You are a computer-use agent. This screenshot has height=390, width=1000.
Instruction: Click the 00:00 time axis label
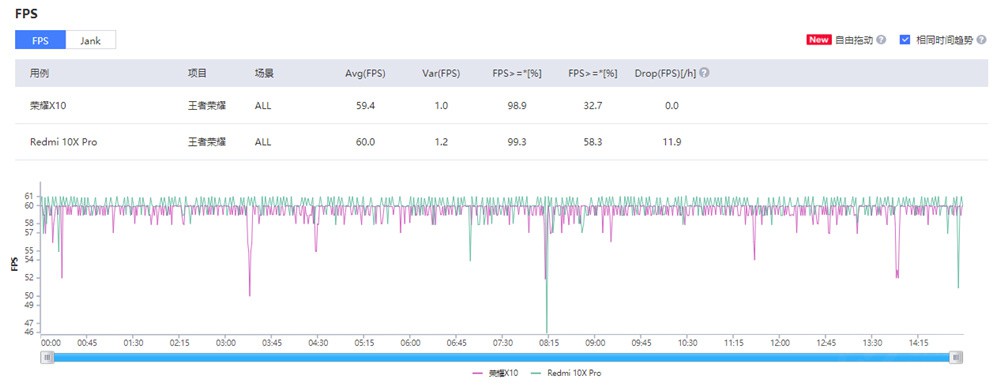[x=51, y=343]
